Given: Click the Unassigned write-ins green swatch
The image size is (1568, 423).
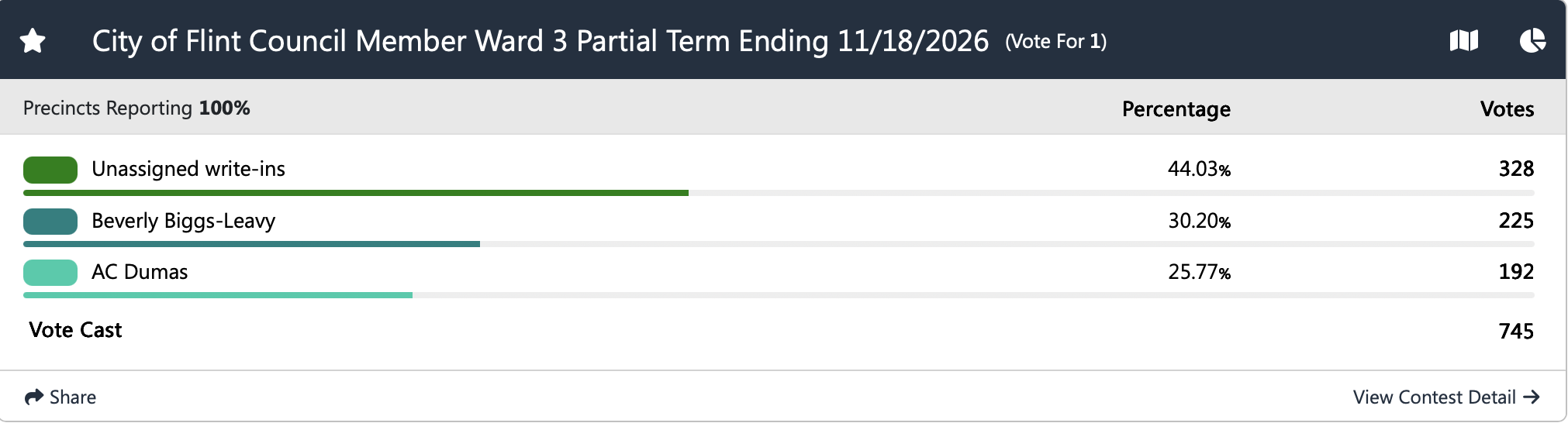Looking at the screenshot, I should 50,170.
